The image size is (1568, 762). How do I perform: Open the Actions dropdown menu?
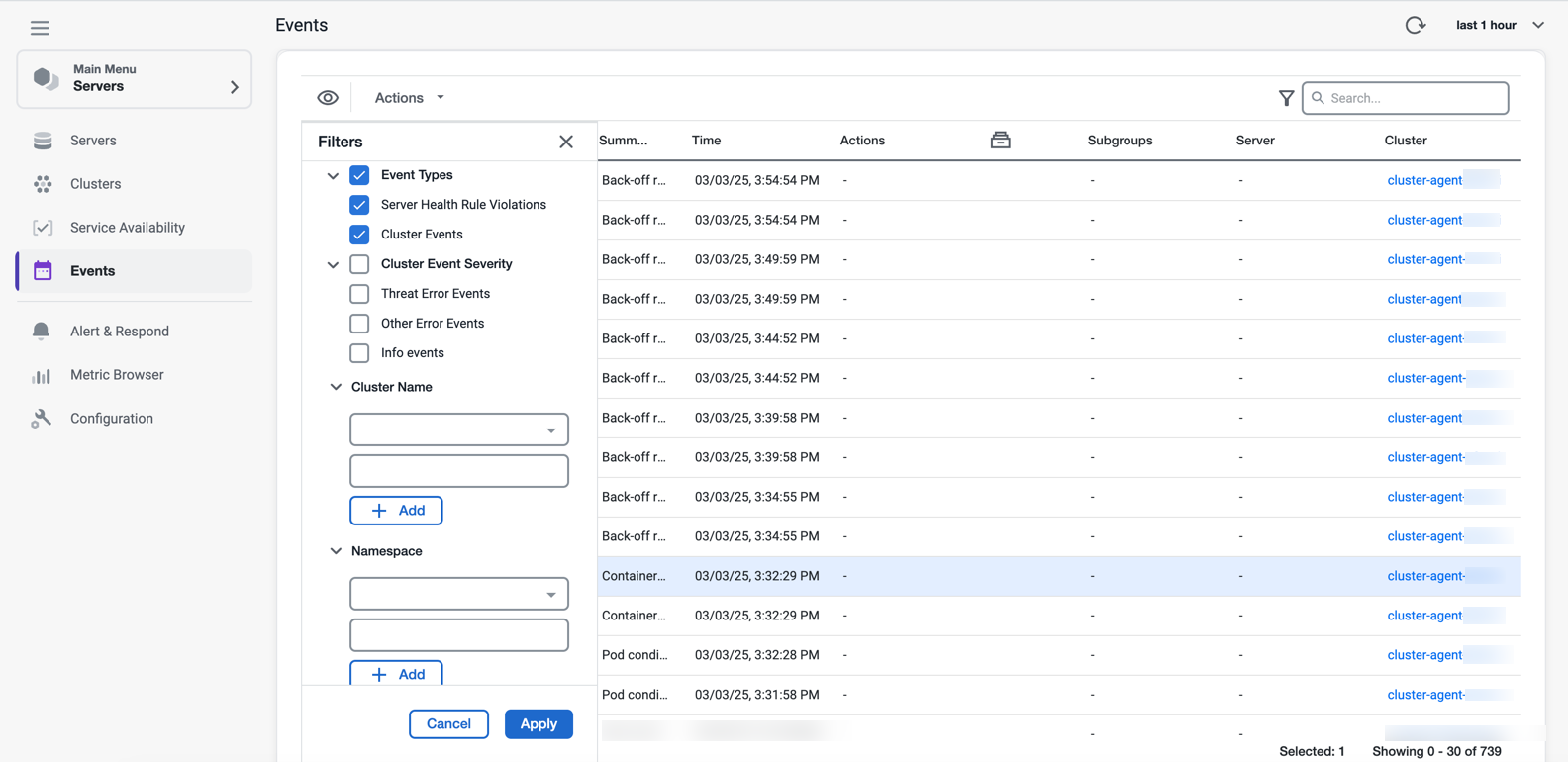tap(409, 98)
